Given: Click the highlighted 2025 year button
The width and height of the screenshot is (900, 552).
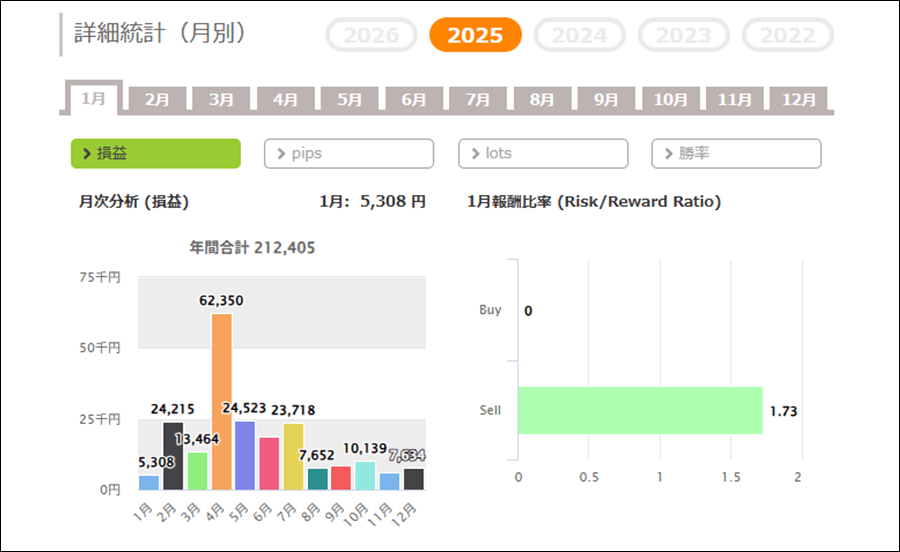Looking at the screenshot, I should click(475, 35).
